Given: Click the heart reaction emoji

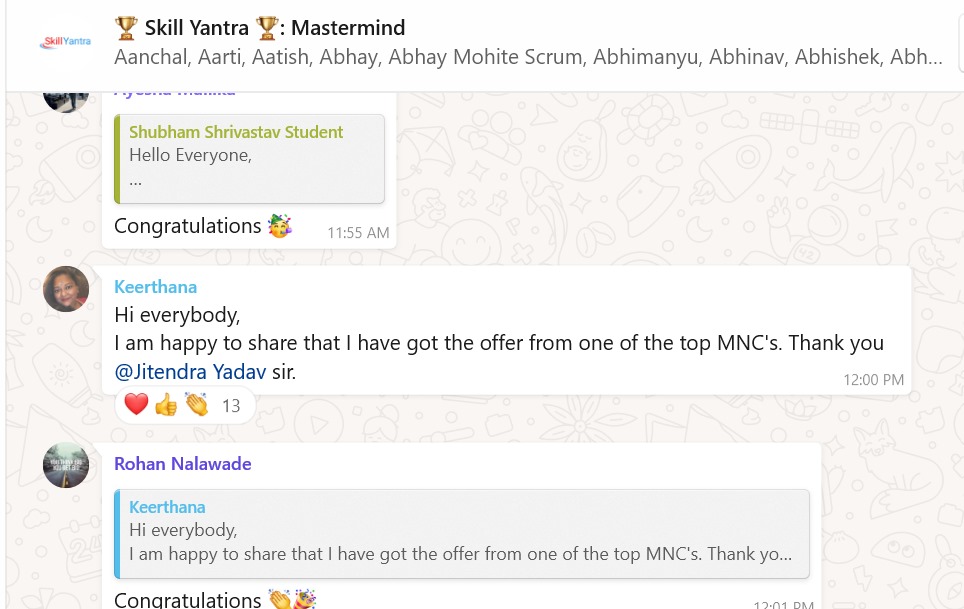Looking at the screenshot, I should point(137,405).
